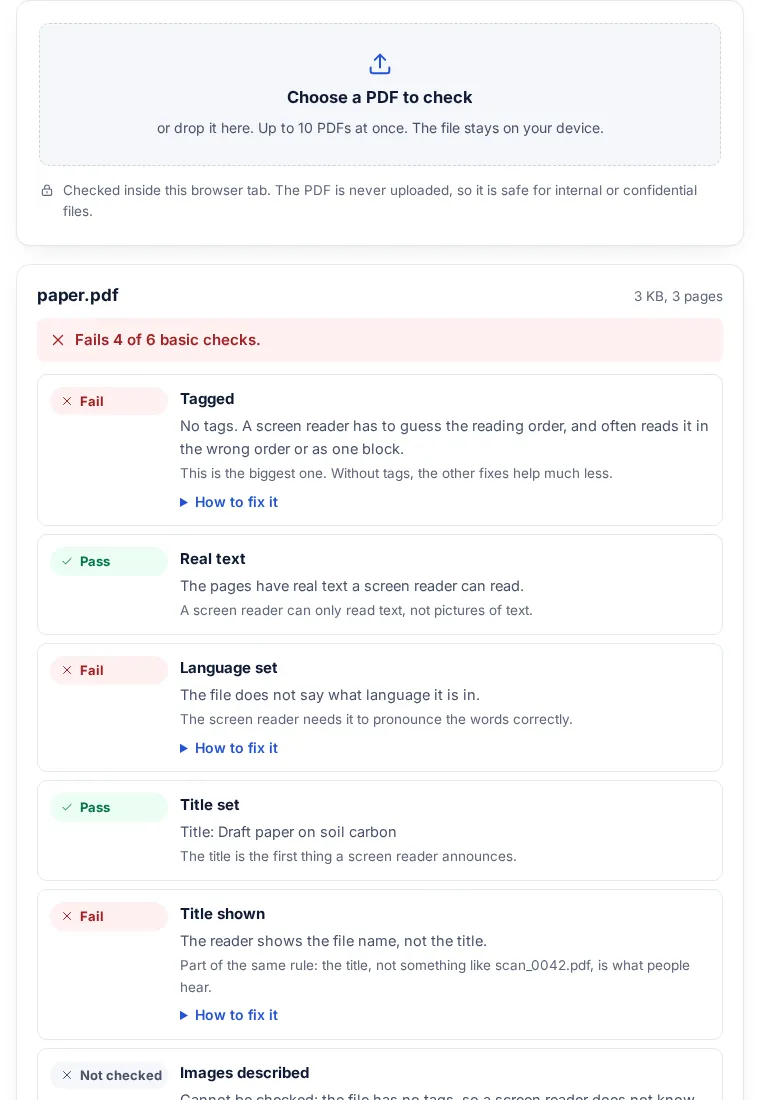Click the Fails 4 of 6 banner
Screen dimensions: 760x1100
pyautogui.click(x=380, y=340)
